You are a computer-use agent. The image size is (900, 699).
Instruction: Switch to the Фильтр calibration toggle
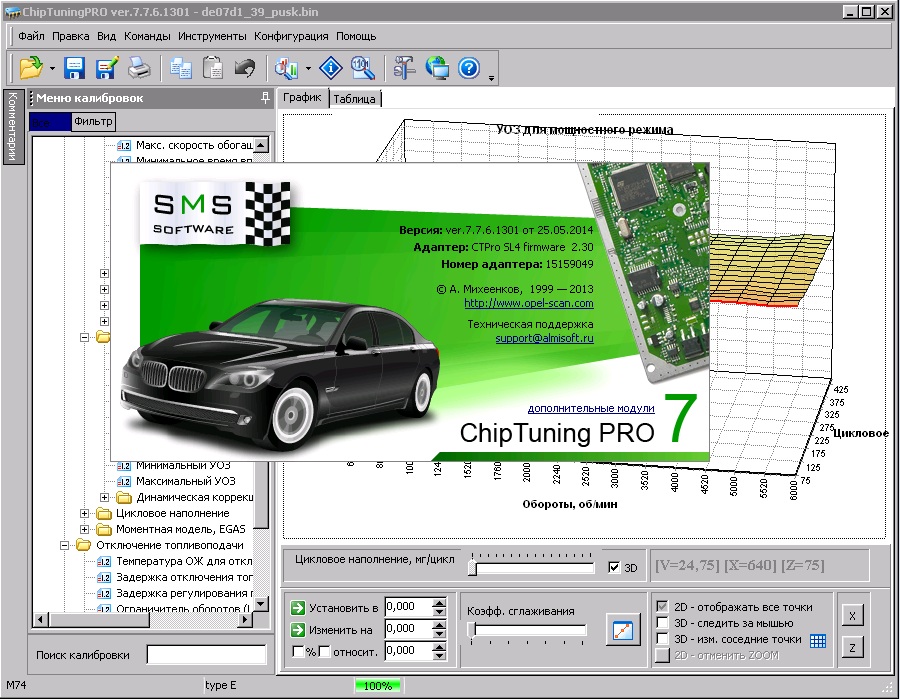(93, 121)
